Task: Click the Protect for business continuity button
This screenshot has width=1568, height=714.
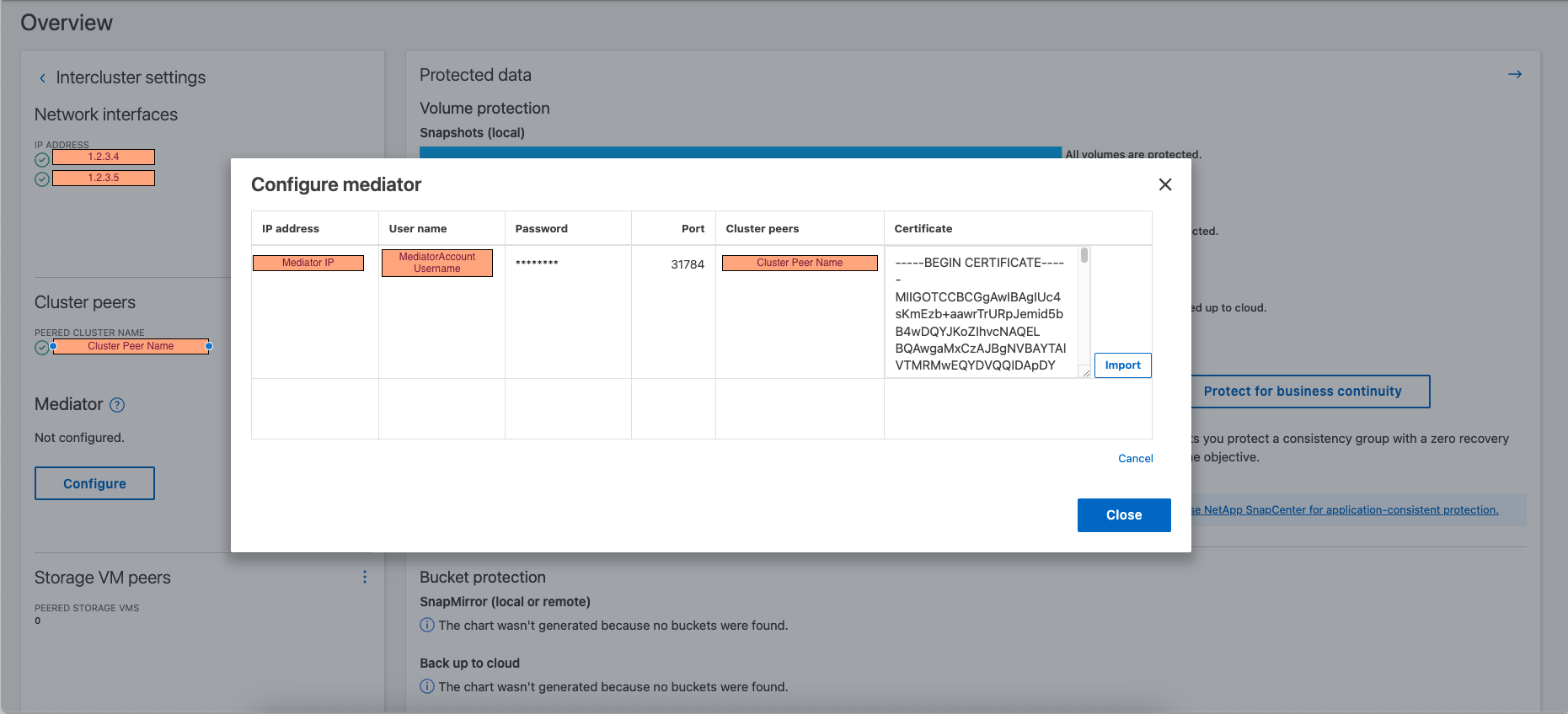Action: tap(1302, 392)
